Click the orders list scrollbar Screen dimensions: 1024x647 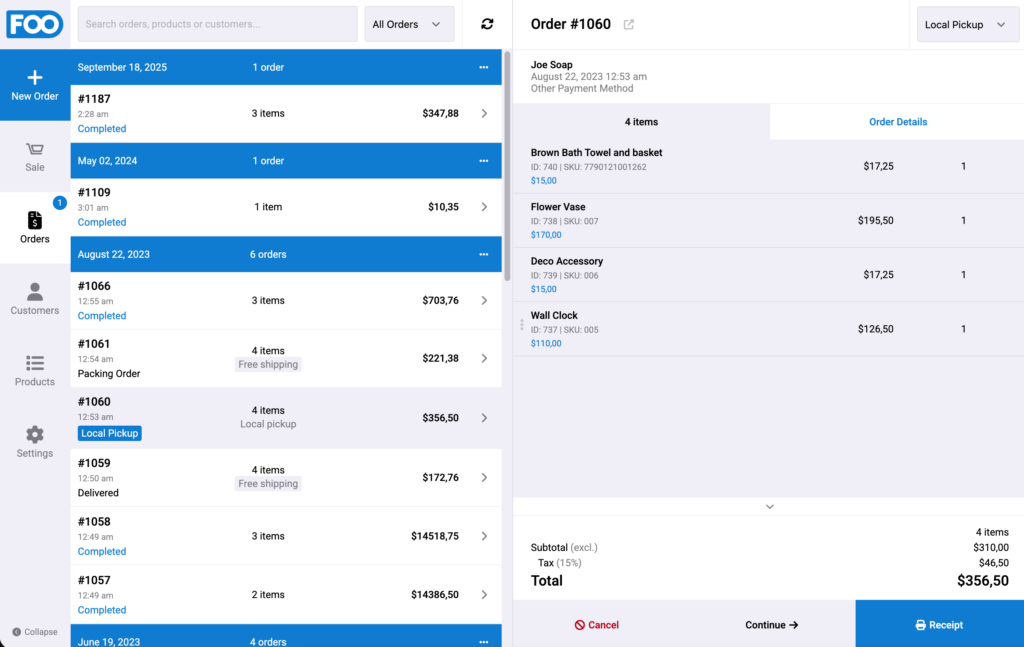coord(507,166)
